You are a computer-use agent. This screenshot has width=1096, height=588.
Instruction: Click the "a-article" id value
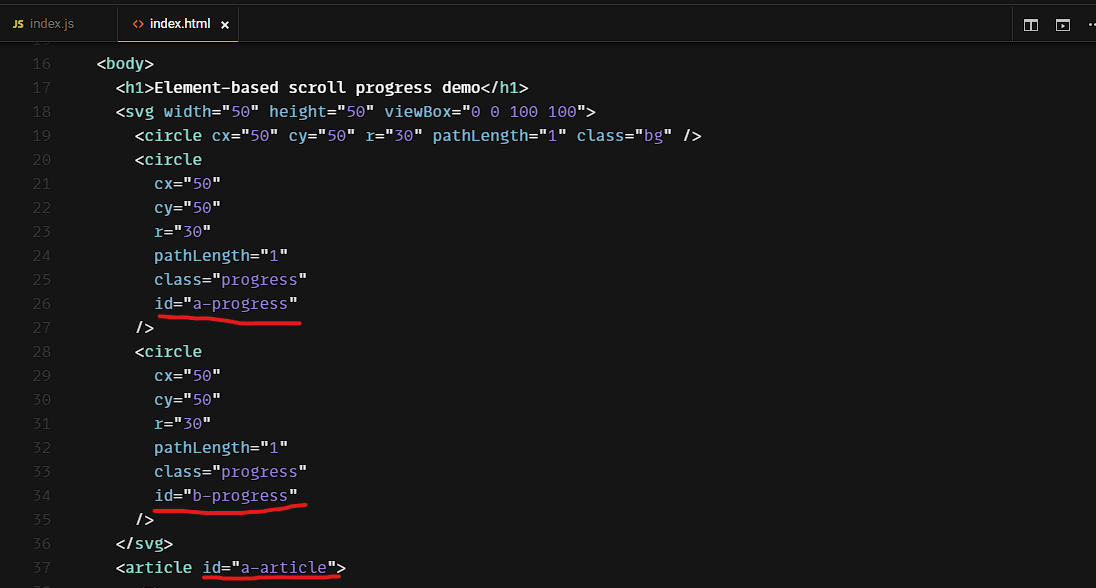(x=284, y=568)
